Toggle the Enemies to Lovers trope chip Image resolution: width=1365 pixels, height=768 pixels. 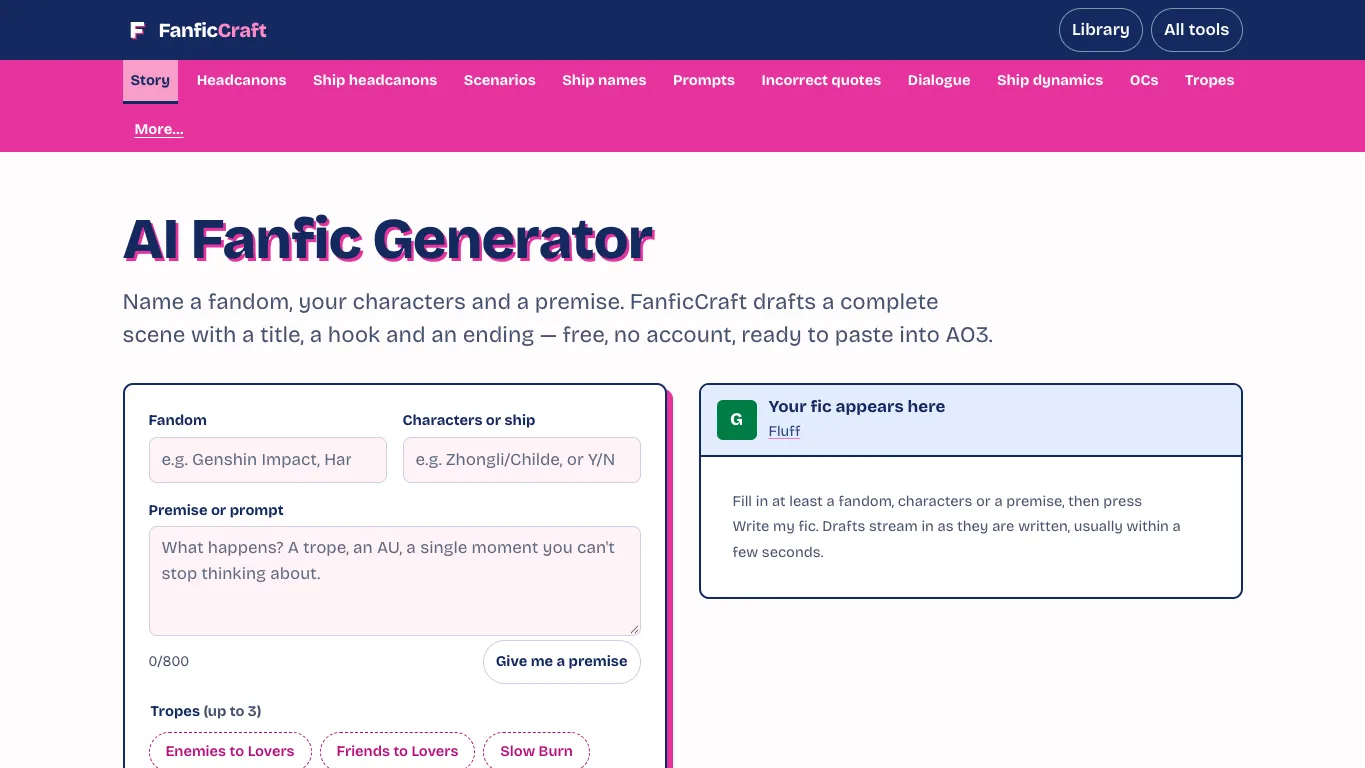tap(230, 751)
